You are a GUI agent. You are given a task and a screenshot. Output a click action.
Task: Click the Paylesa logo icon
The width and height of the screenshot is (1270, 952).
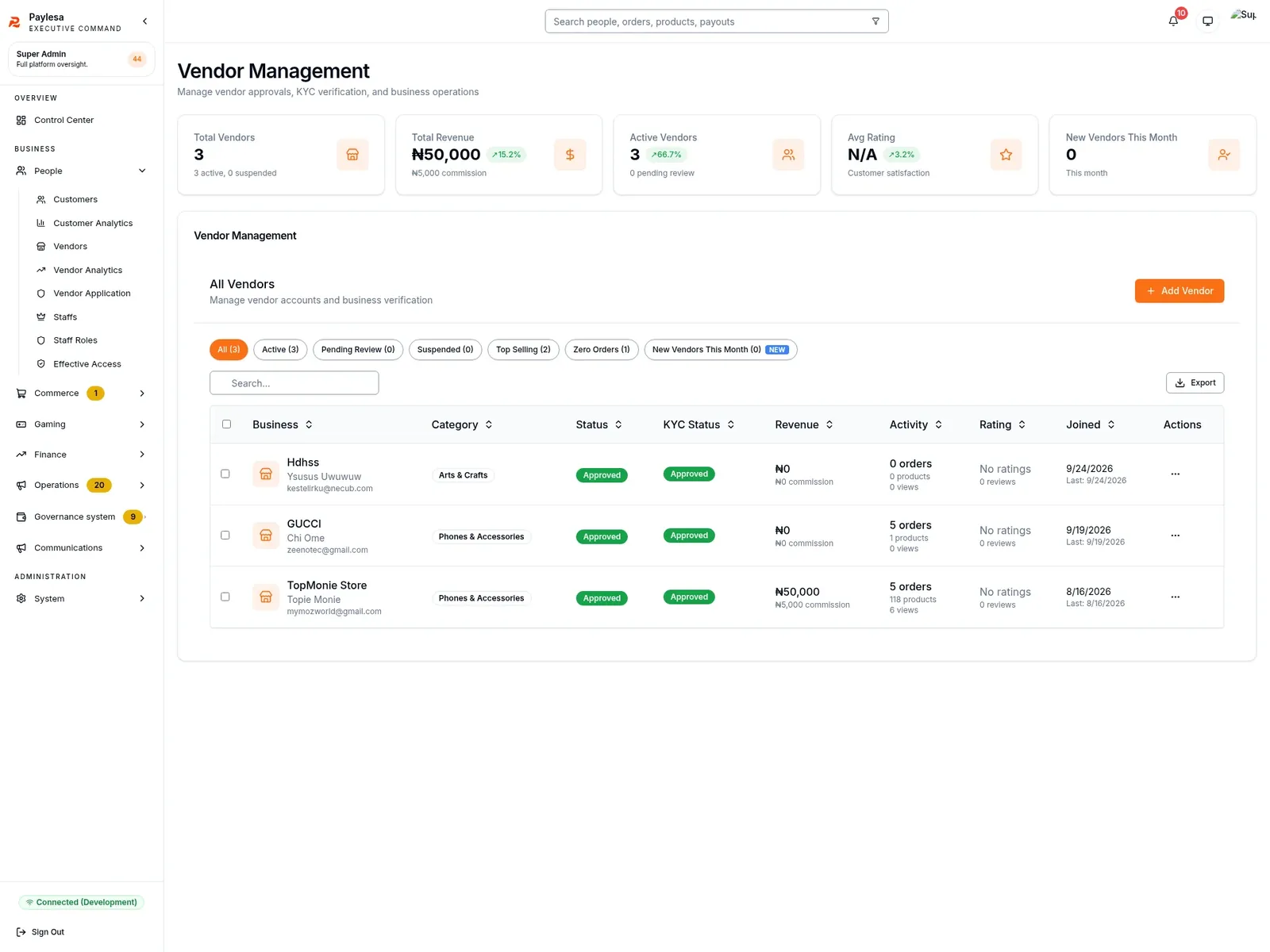(14, 22)
